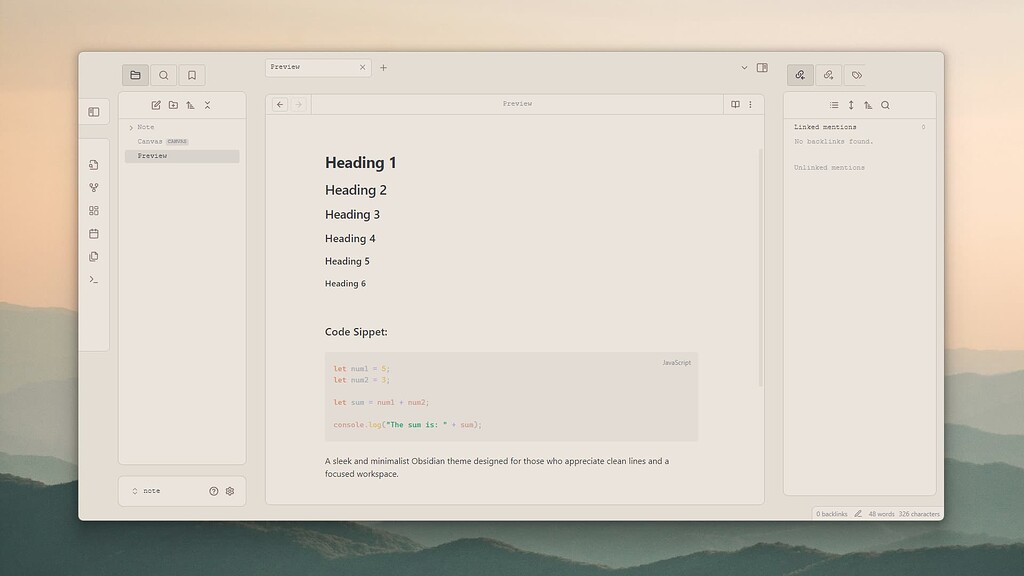Open the graph view from the left ribbon
This screenshot has width=1024, height=576.
point(94,188)
